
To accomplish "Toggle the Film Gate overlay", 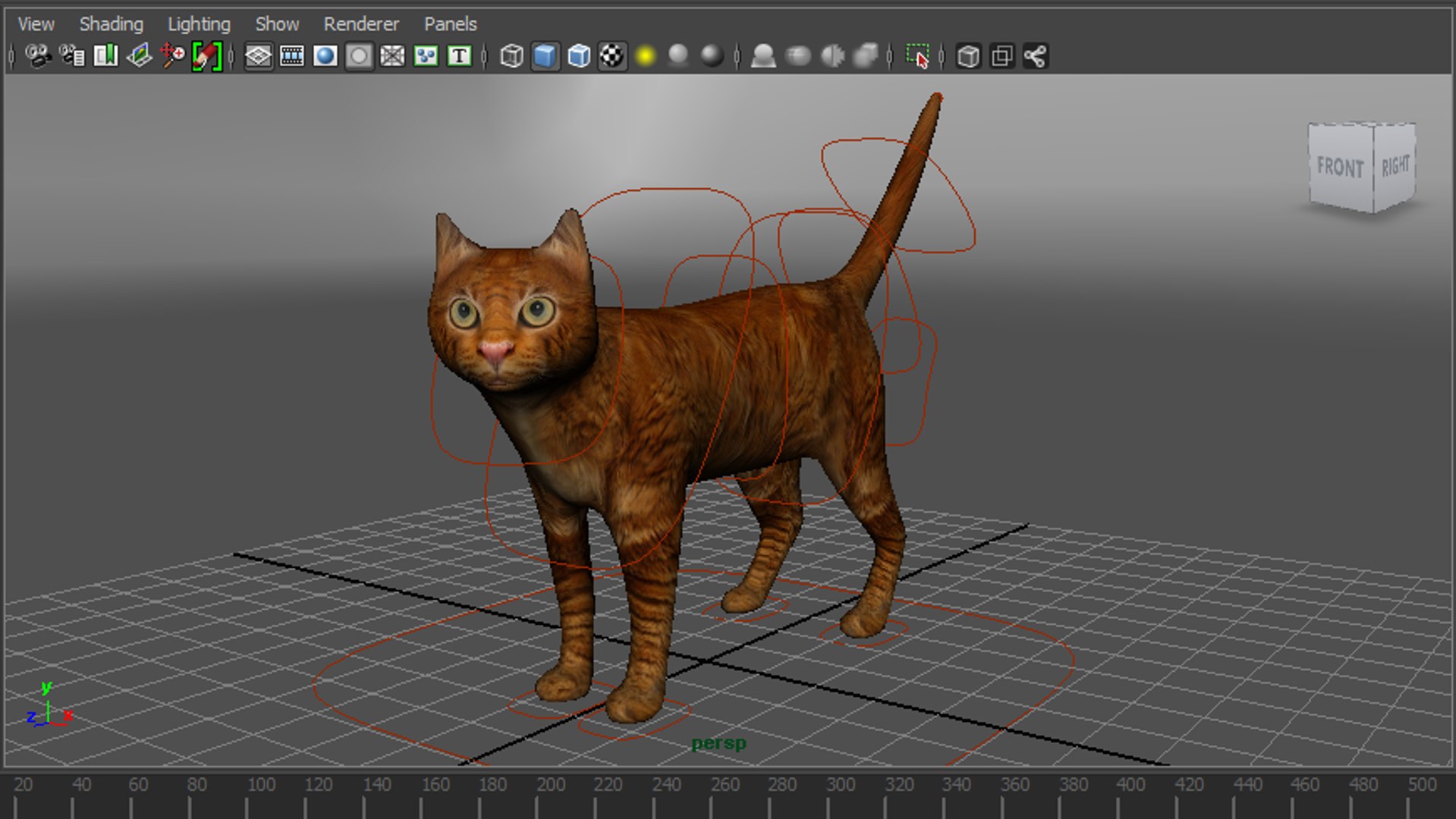I will (292, 56).
